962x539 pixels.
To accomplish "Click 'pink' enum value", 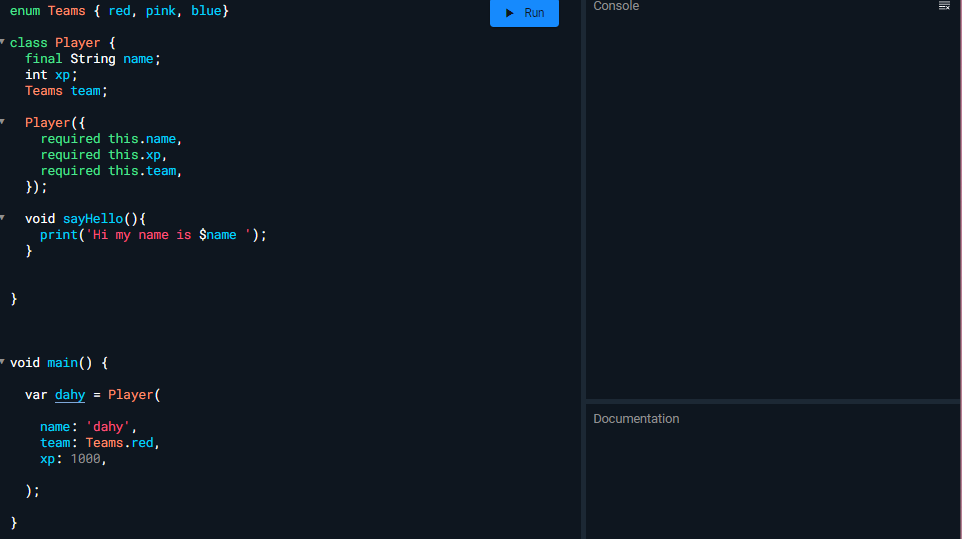I will click(x=161, y=11).
